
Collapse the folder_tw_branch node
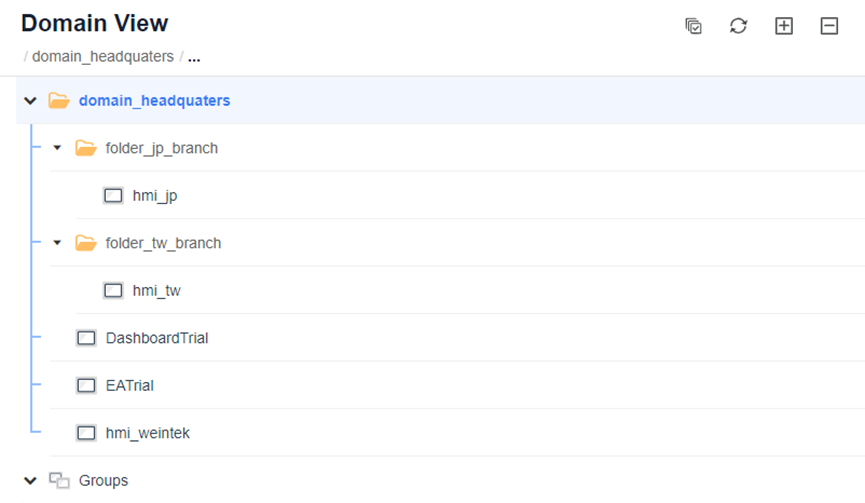[x=57, y=243]
